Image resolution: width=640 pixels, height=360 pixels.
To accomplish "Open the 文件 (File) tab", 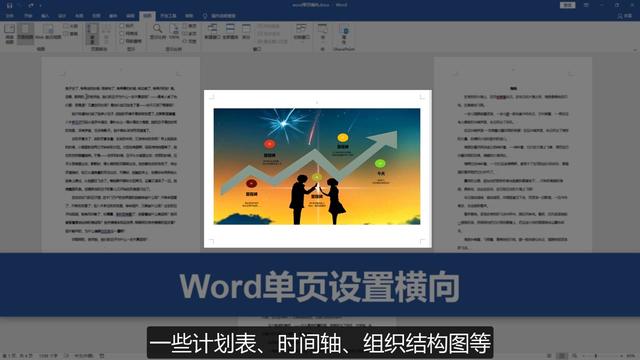I will tap(10, 16).
